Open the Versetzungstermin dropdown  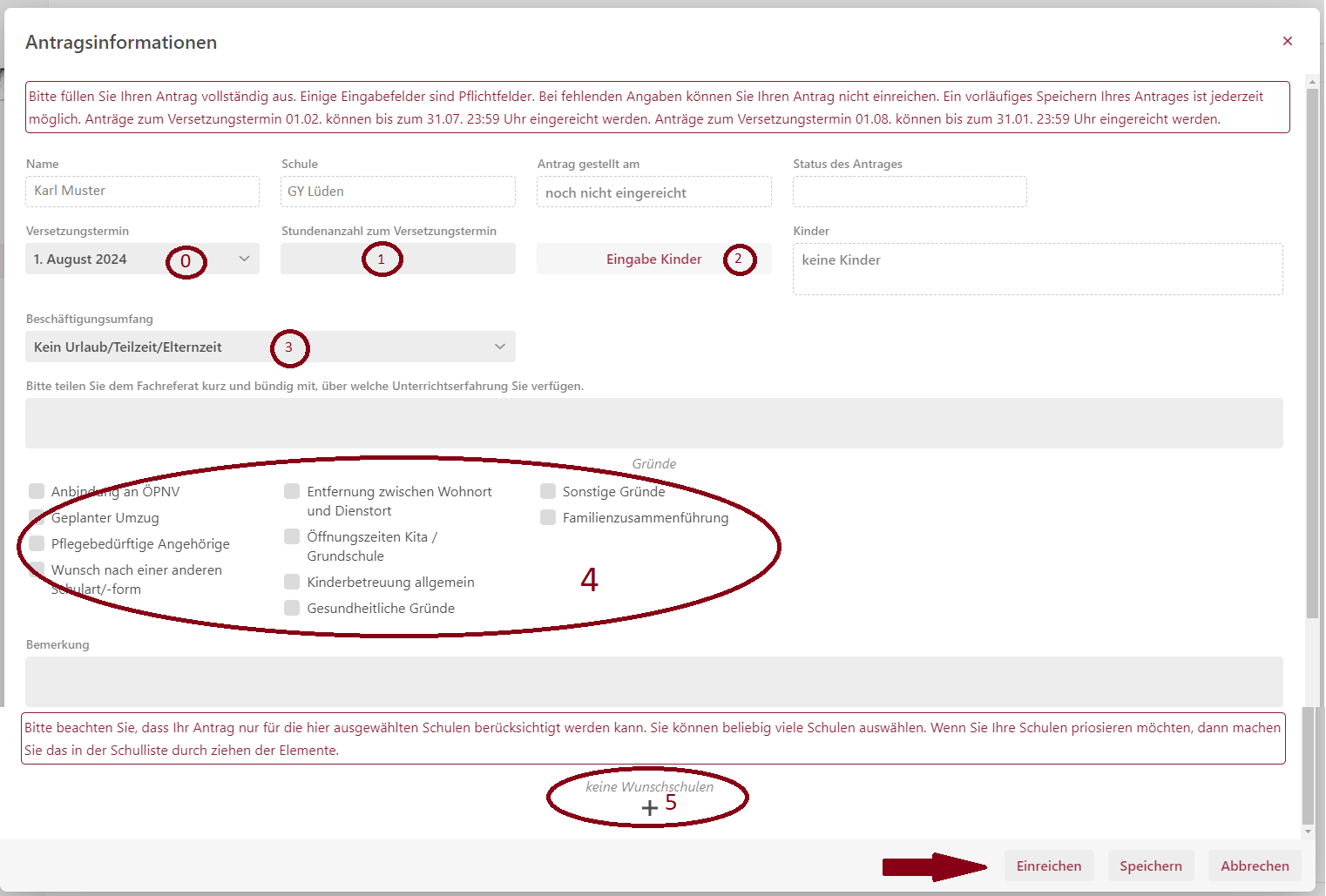click(142, 259)
